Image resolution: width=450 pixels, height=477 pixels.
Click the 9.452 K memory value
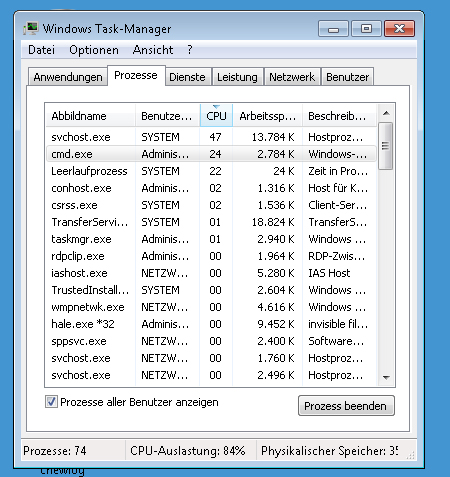click(x=276, y=324)
